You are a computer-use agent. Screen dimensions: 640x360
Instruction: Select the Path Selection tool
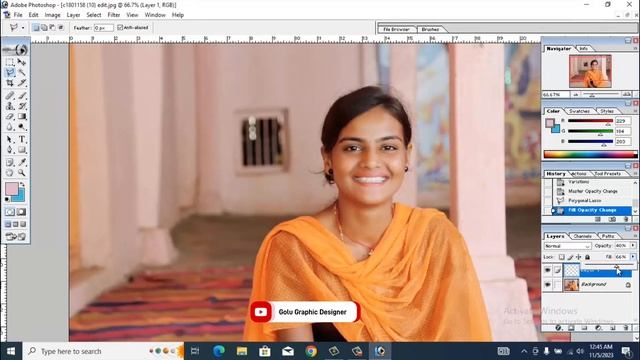click(10, 140)
